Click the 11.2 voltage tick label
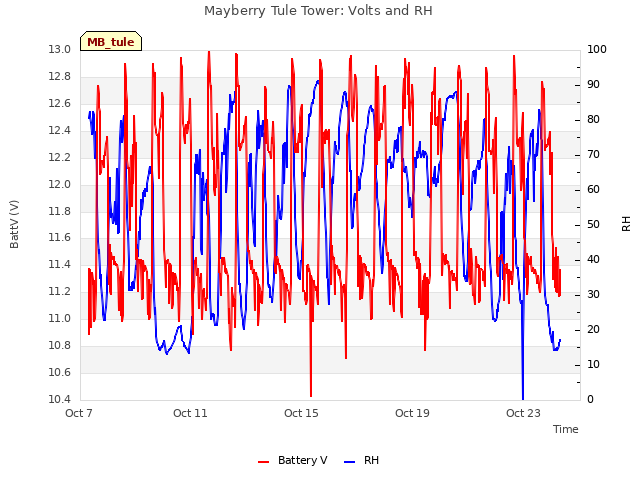 pos(60,291)
